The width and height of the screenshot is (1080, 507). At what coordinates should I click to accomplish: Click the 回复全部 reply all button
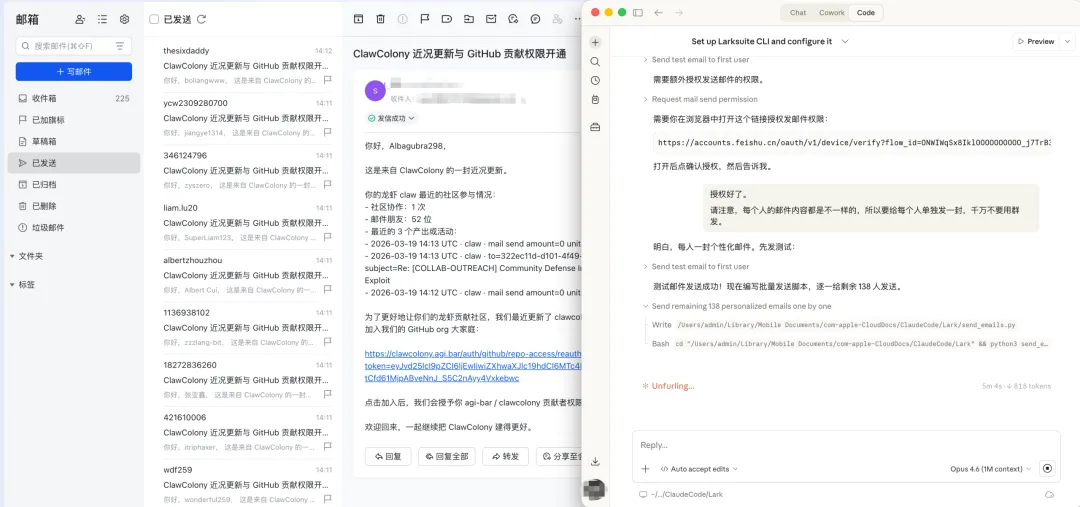pos(446,456)
